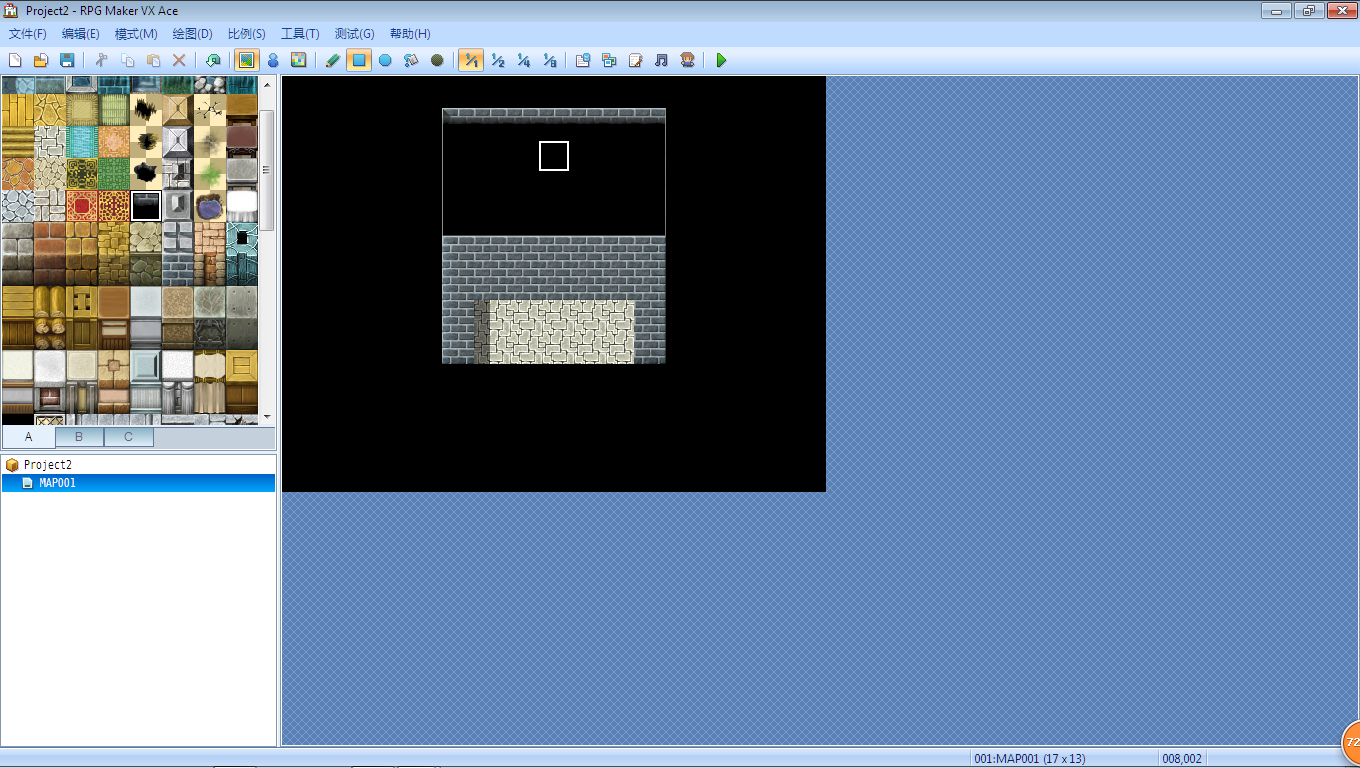Click the red X Delete icon
The height and width of the screenshot is (768, 1360).
(x=179, y=60)
